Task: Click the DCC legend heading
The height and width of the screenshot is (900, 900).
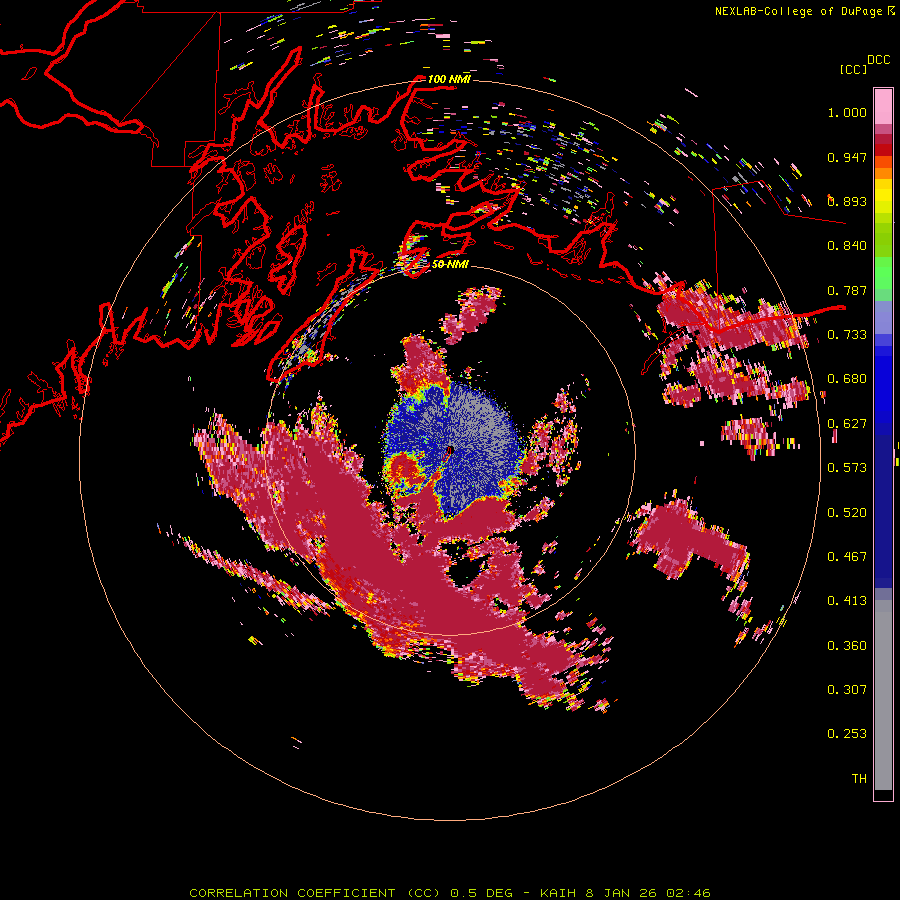Action: point(878,60)
